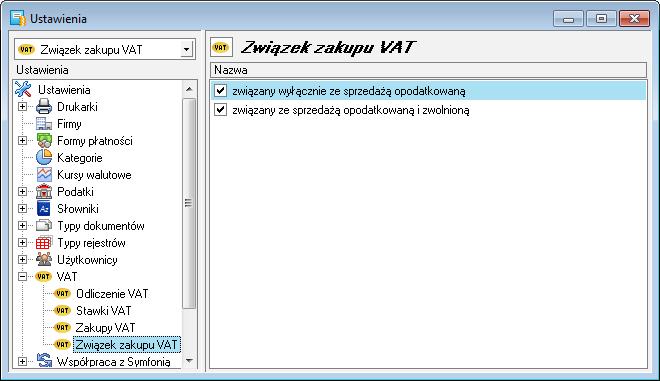
Task: Select the Ustawienia root label in tree
Action: 64,90
